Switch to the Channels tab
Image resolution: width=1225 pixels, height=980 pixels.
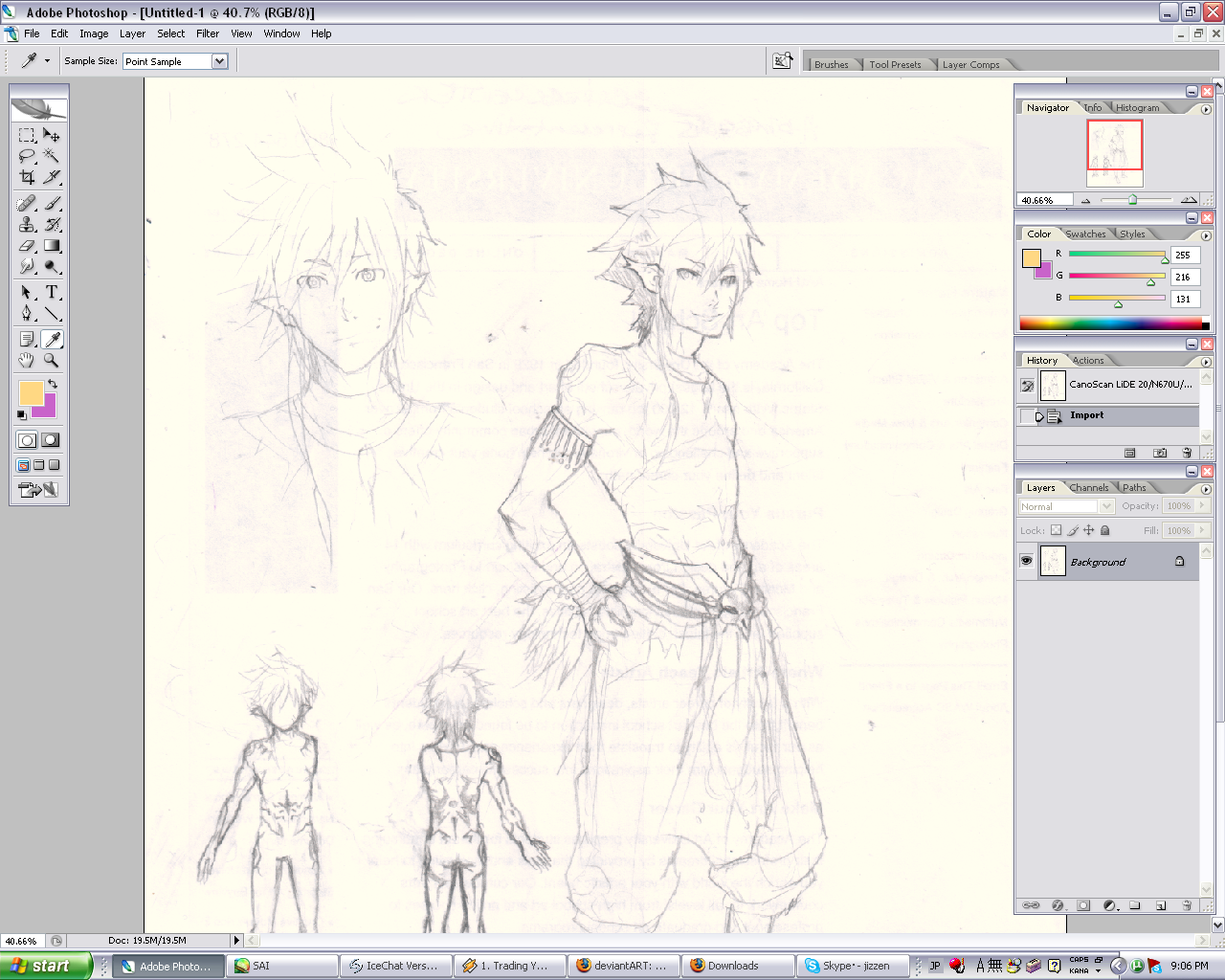click(x=1089, y=488)
